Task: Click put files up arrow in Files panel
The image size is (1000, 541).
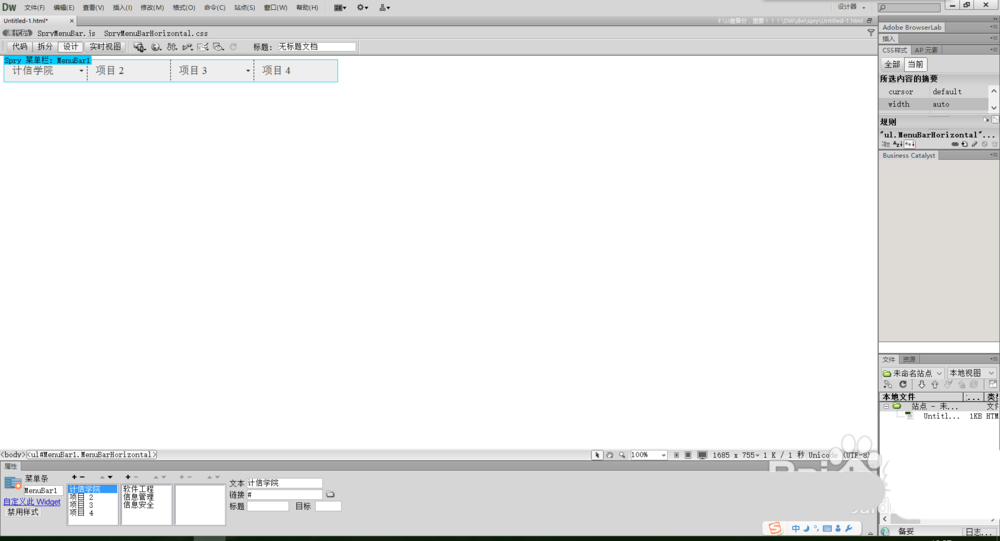Action: coord(935,385)
